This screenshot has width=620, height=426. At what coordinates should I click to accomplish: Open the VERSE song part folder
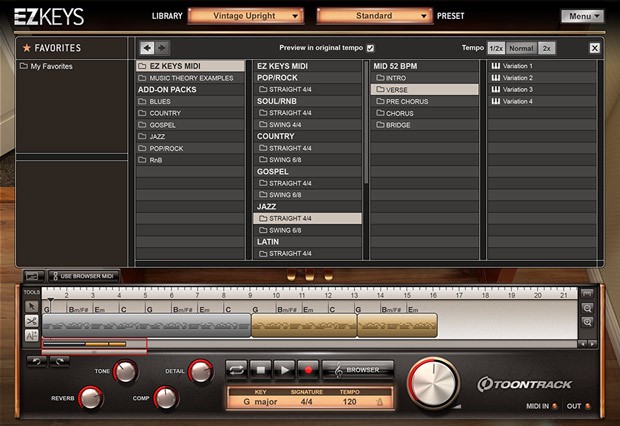[x=424, y=90]
